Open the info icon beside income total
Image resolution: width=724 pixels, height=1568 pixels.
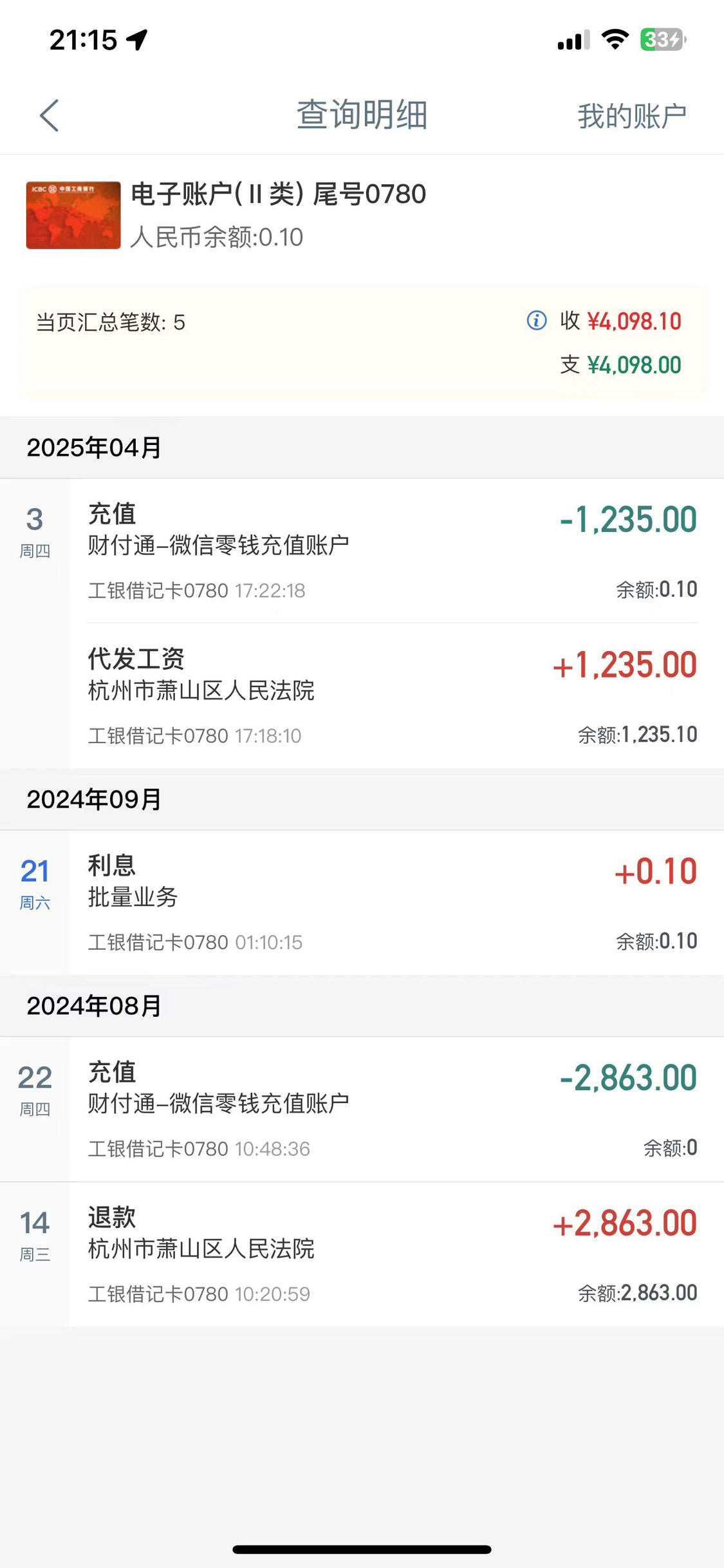tap(537, 320)
